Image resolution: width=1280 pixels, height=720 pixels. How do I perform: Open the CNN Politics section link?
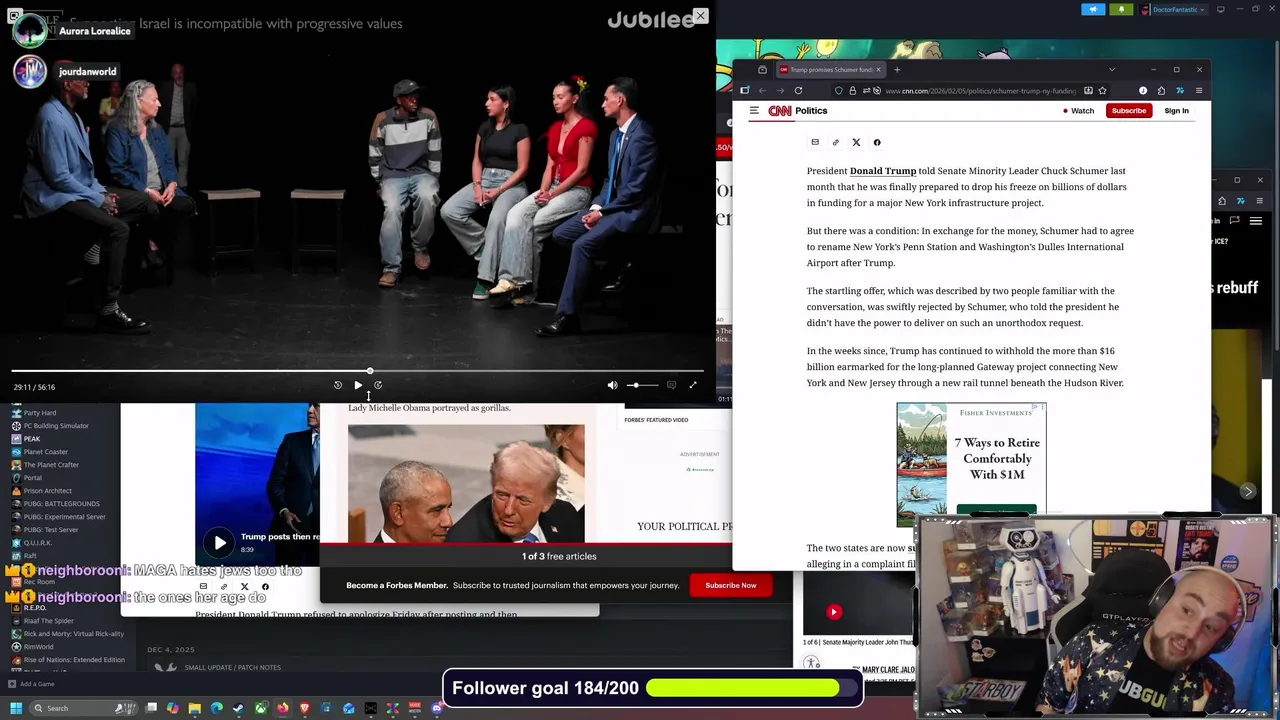click(x=811, y=111)
